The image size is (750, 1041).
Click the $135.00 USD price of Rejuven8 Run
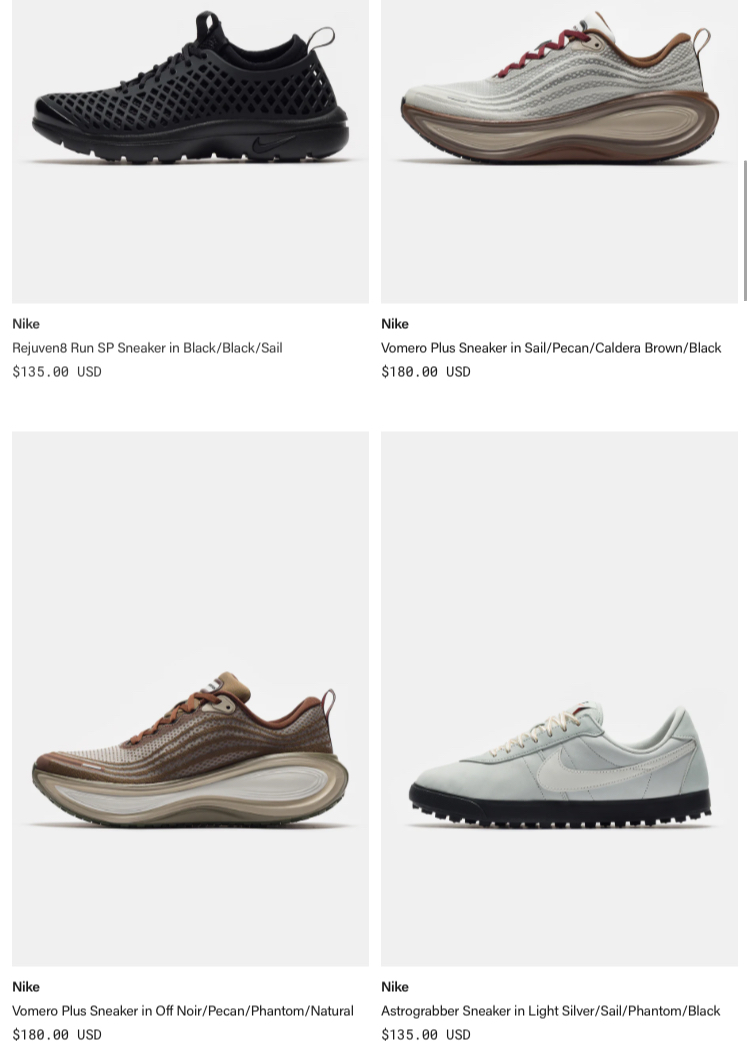57,371
